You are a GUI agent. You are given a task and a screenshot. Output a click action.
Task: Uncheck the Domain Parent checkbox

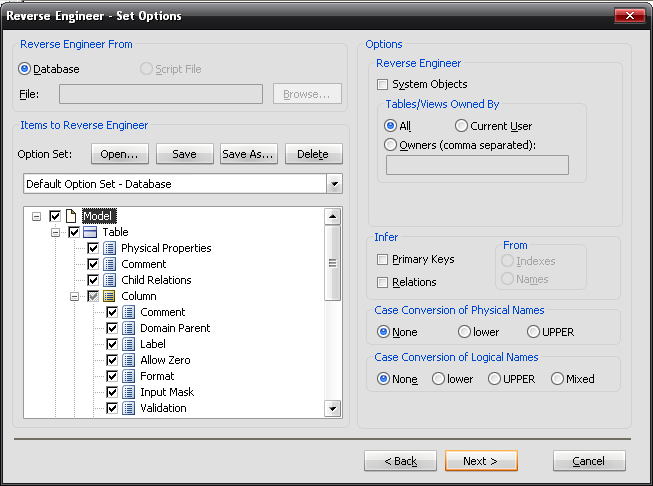(112, 328)
